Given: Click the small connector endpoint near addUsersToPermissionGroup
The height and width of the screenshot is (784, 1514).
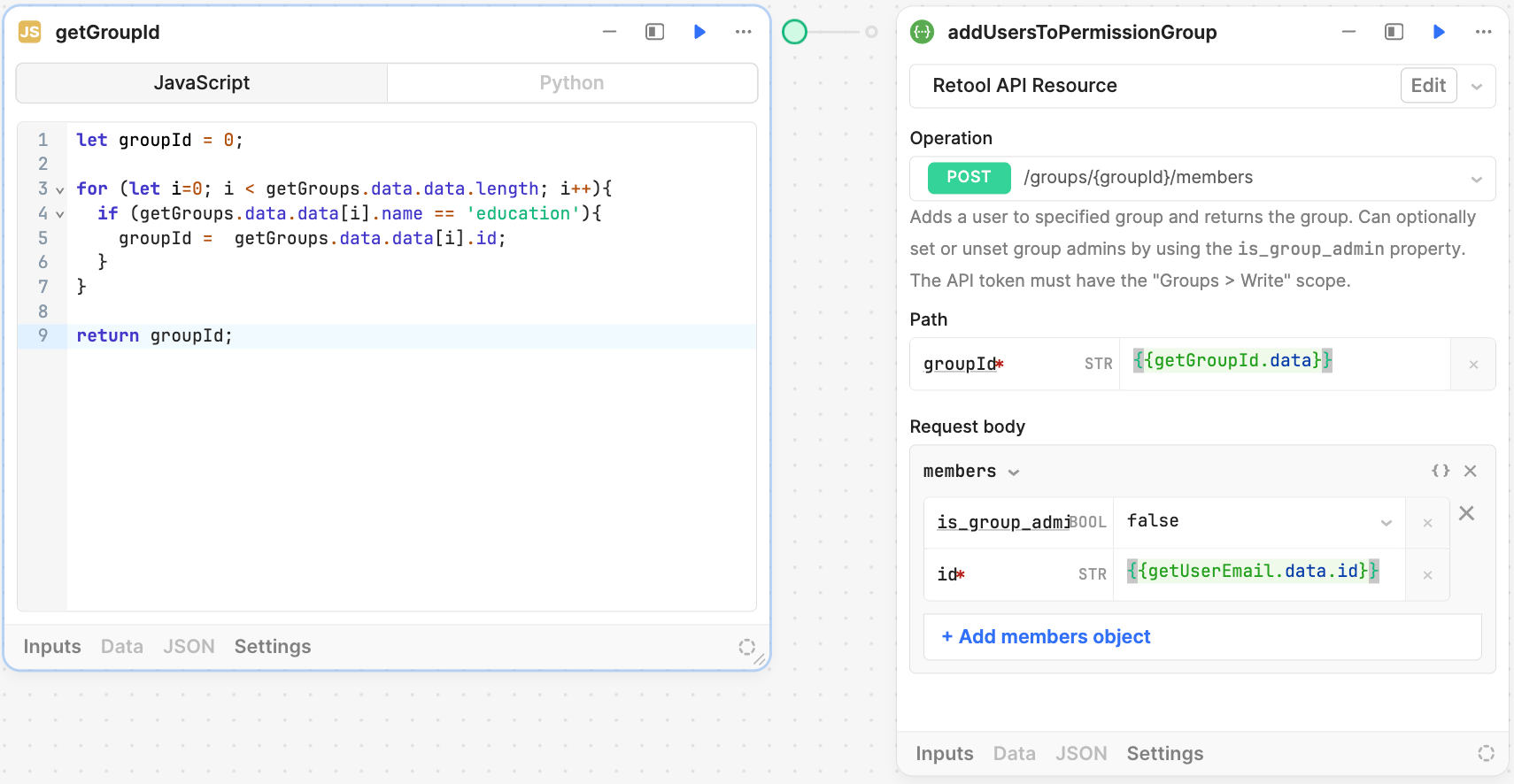Looking at the screenshot, I should 871,32.
